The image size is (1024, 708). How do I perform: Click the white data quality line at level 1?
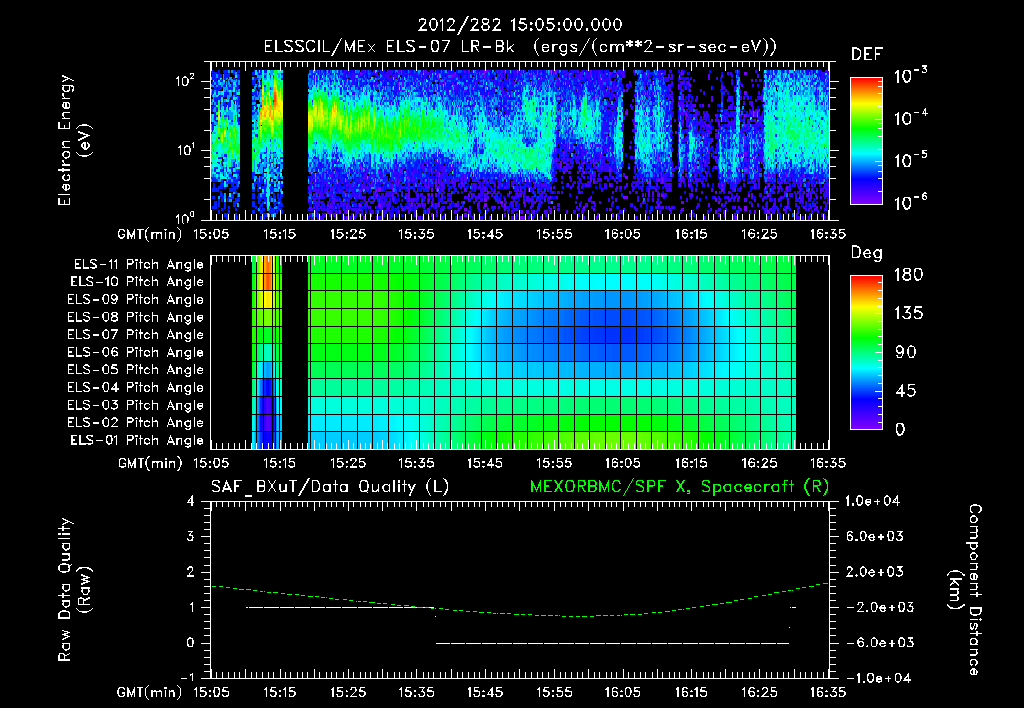(340, 607)
